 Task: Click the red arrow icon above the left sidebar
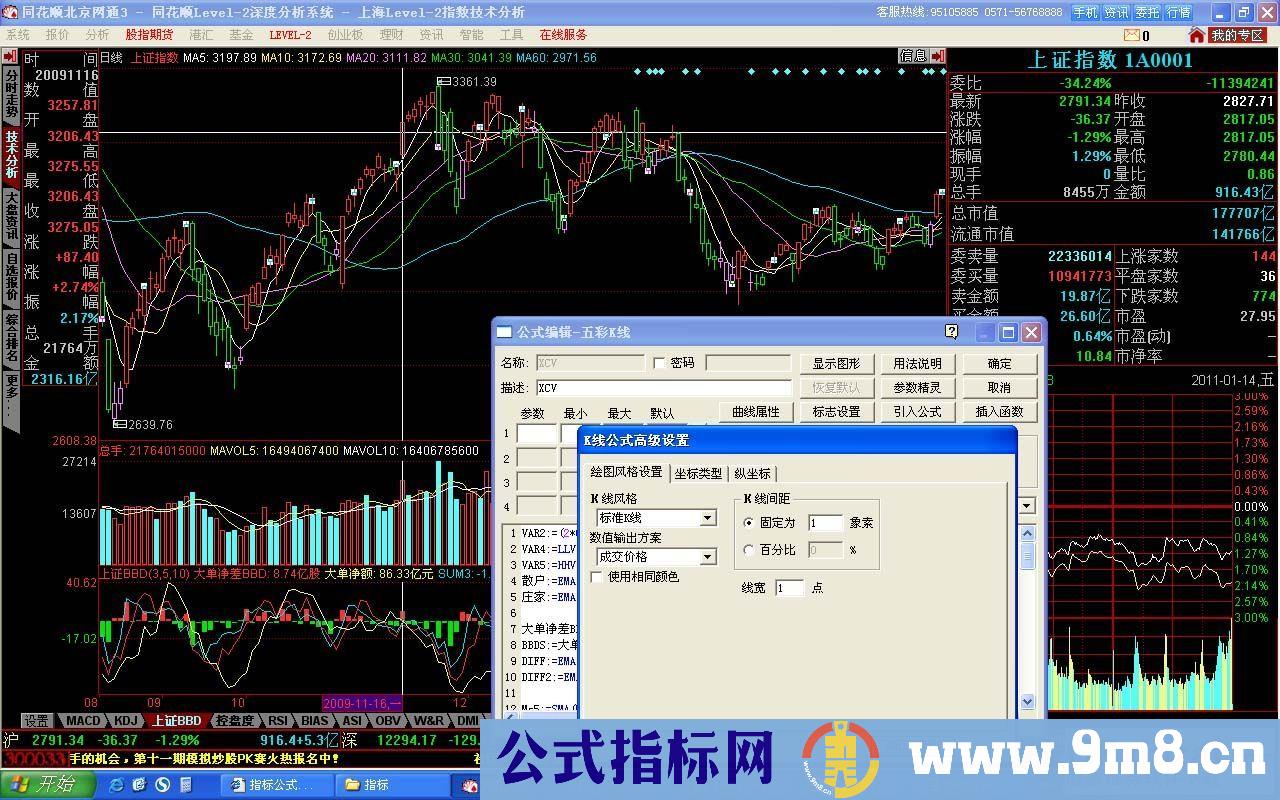[9, 56]
